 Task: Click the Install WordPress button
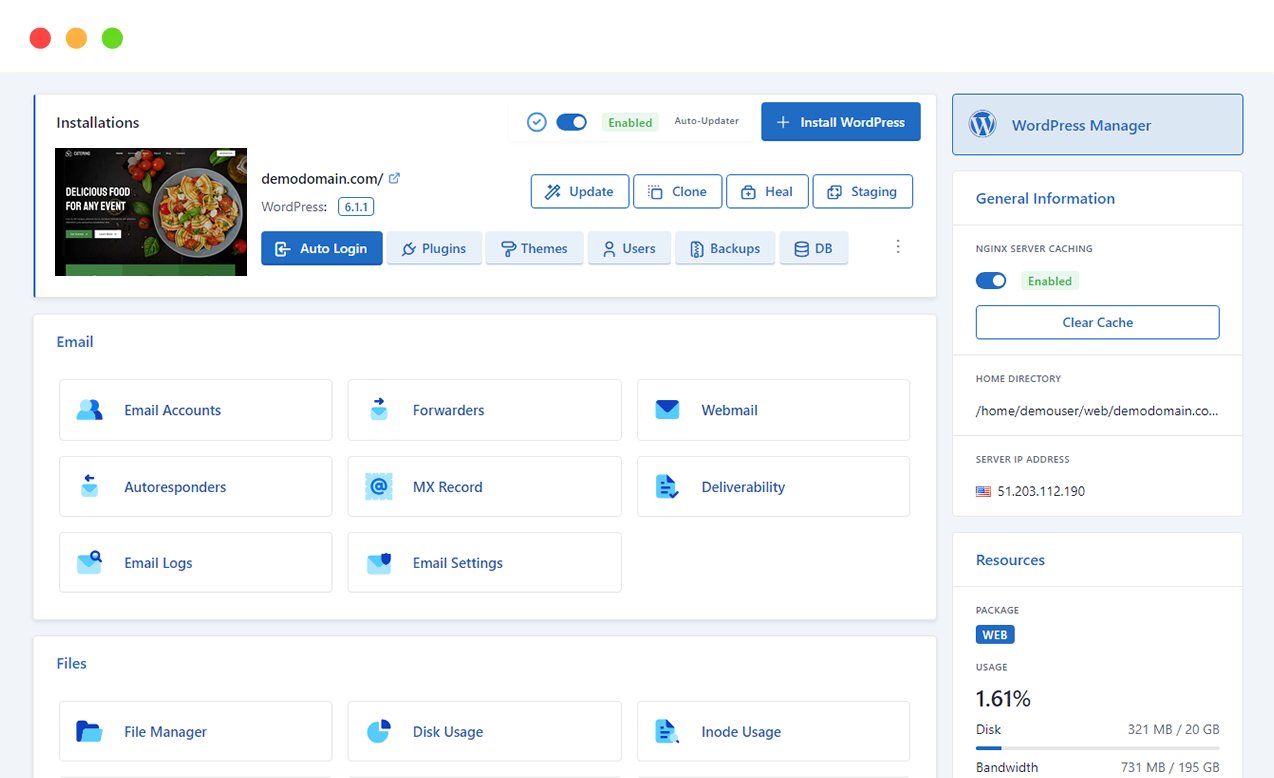pyautogui.click(x=840, y=122)
